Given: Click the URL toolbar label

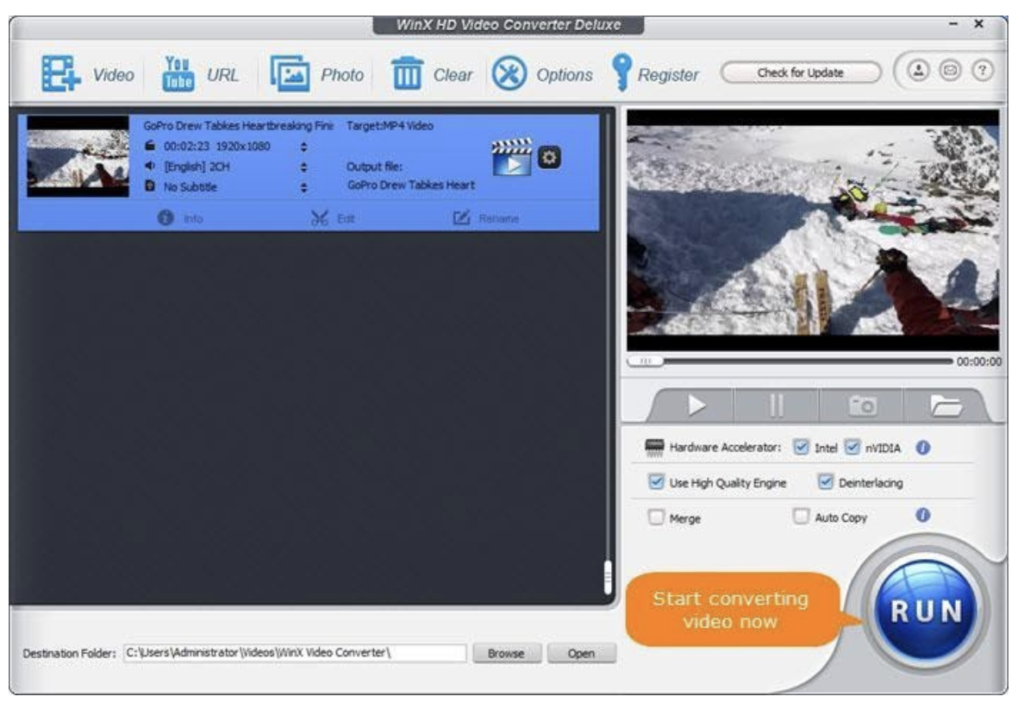Looking at the screenshot, I should point(223,75).
